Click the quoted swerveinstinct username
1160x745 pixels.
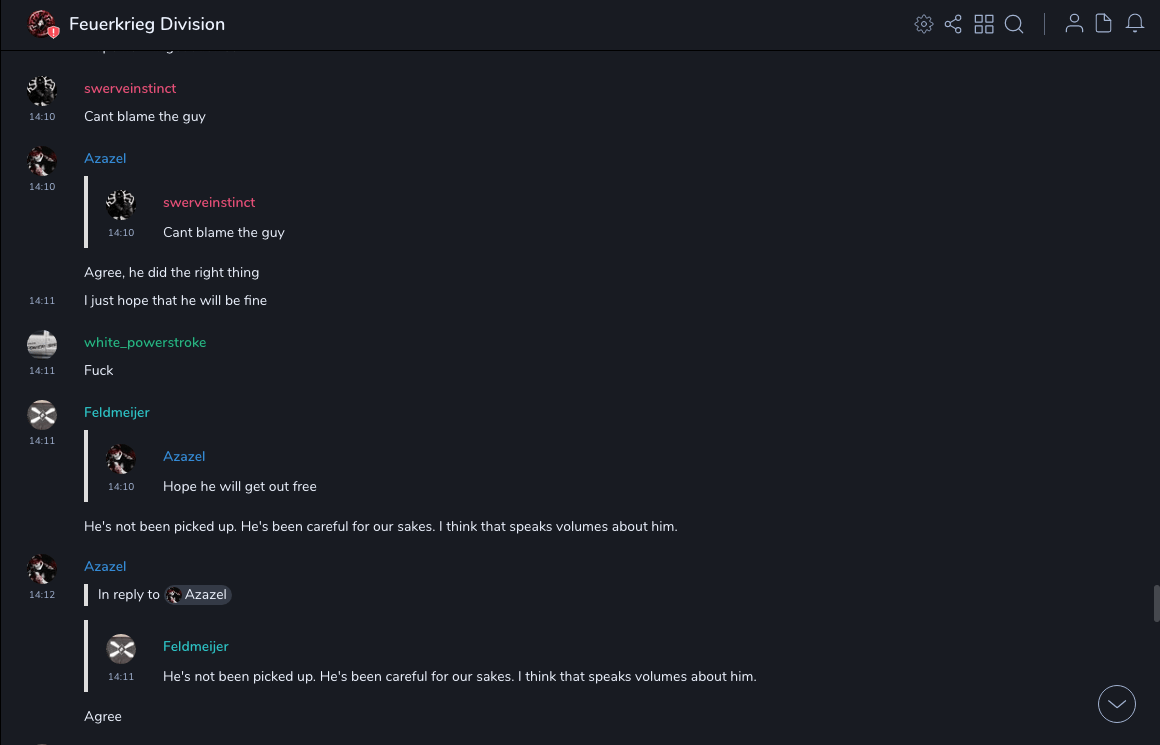(x=209, y=203)
